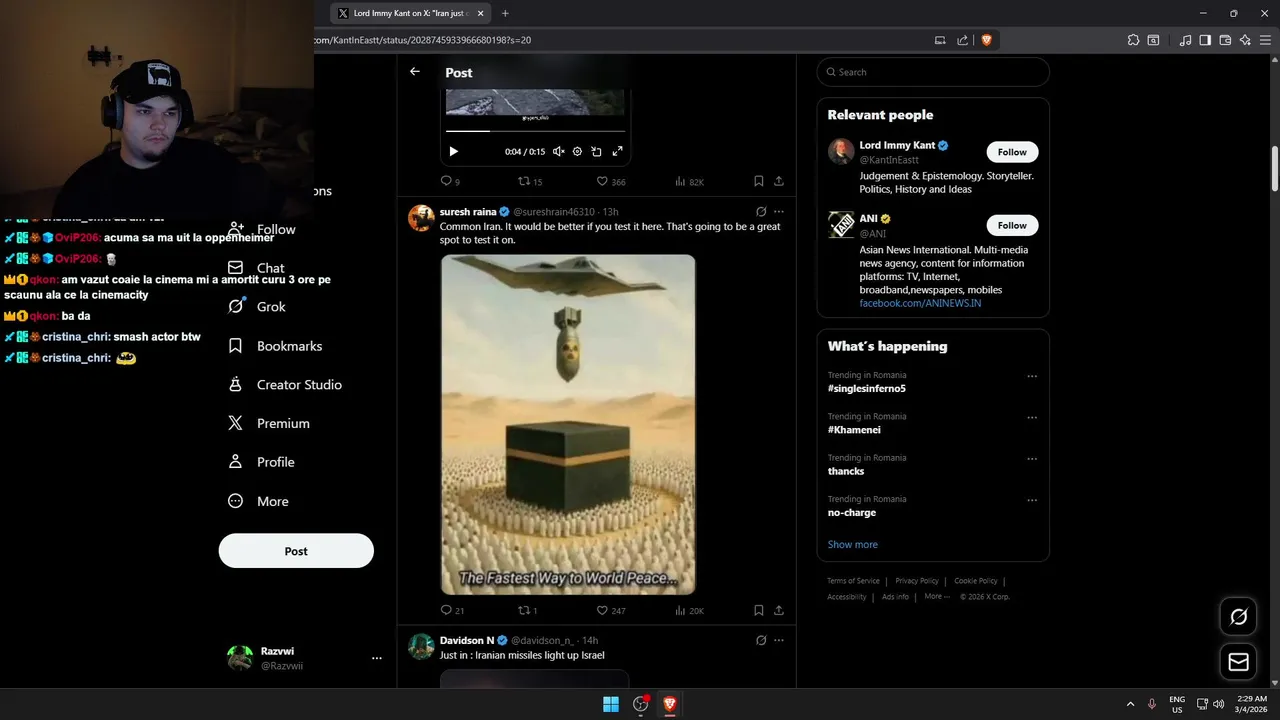
Task: View analytics for suresh raina's 20K views
Action: (x=689, y=610)
